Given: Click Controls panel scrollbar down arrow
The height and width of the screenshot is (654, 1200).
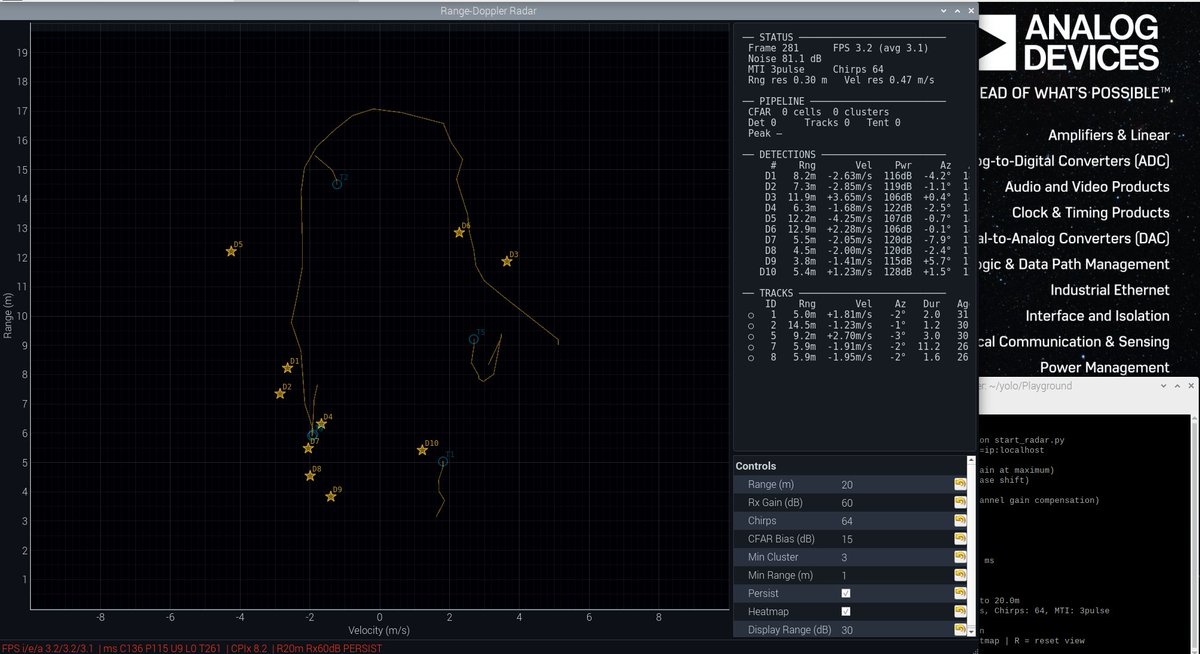Looking at the screenshot, I should [x=971, y=633].
